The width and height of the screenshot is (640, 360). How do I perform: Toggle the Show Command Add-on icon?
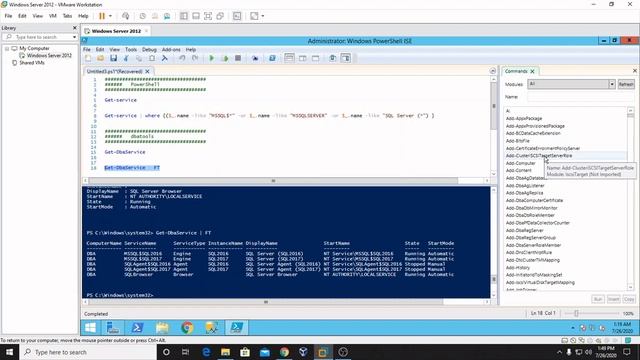tap(345, 58)
